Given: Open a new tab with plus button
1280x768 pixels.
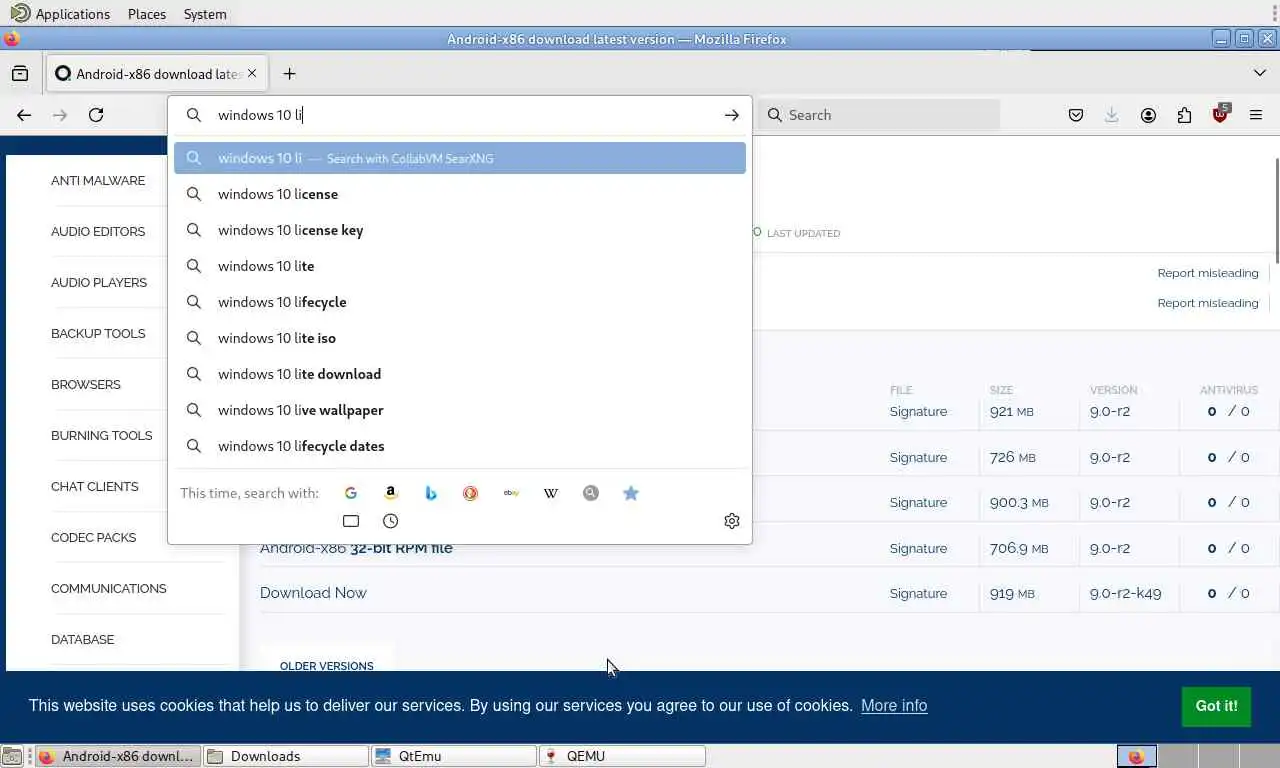Looking at the screenshot, I should tap(289, 74).
